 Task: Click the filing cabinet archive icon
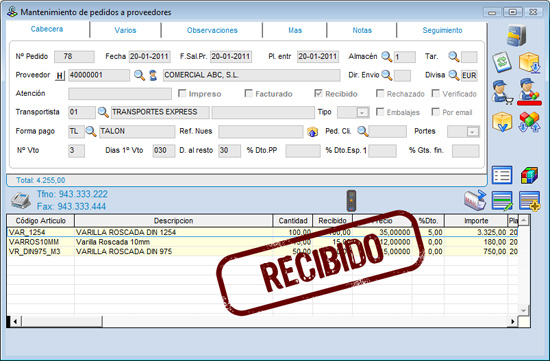[516, 35]
